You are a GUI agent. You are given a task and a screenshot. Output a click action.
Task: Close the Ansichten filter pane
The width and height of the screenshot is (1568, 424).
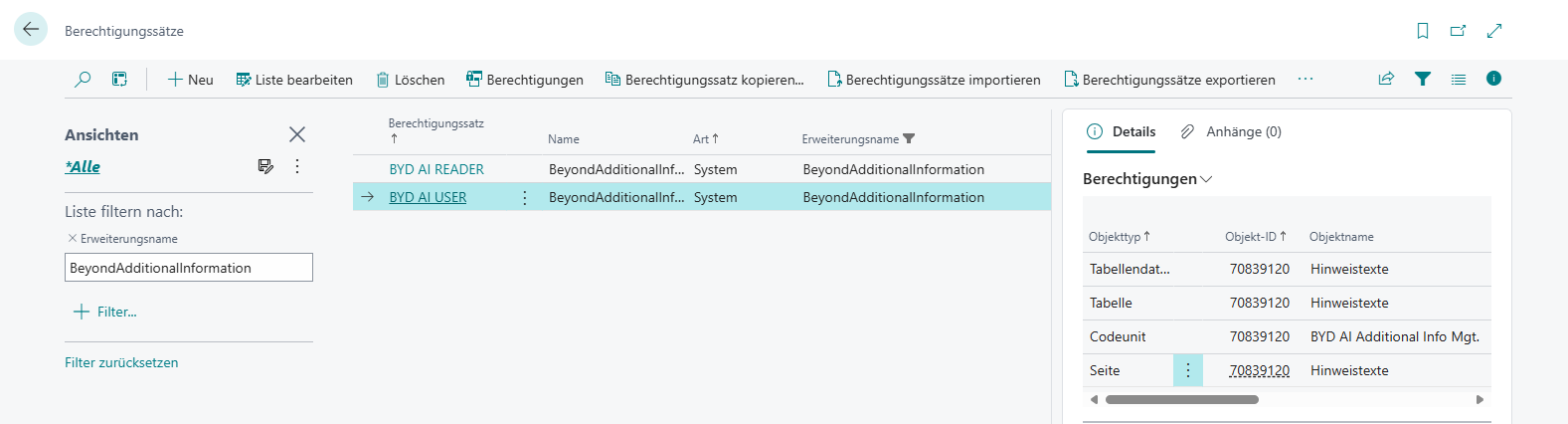296,134
